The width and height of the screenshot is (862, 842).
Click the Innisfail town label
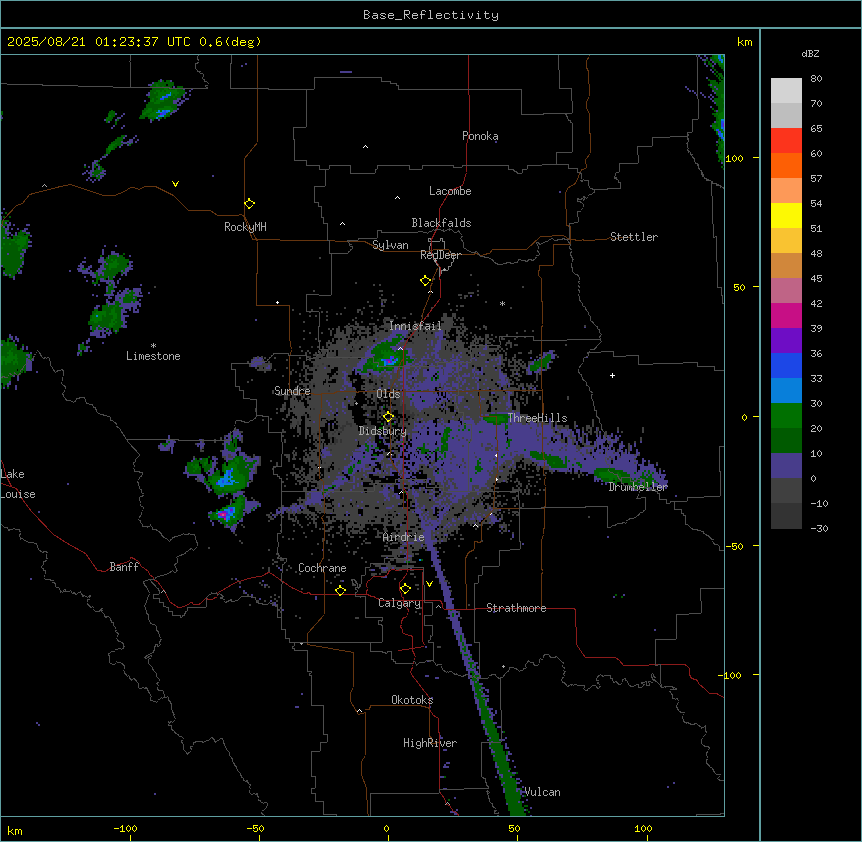415,326
